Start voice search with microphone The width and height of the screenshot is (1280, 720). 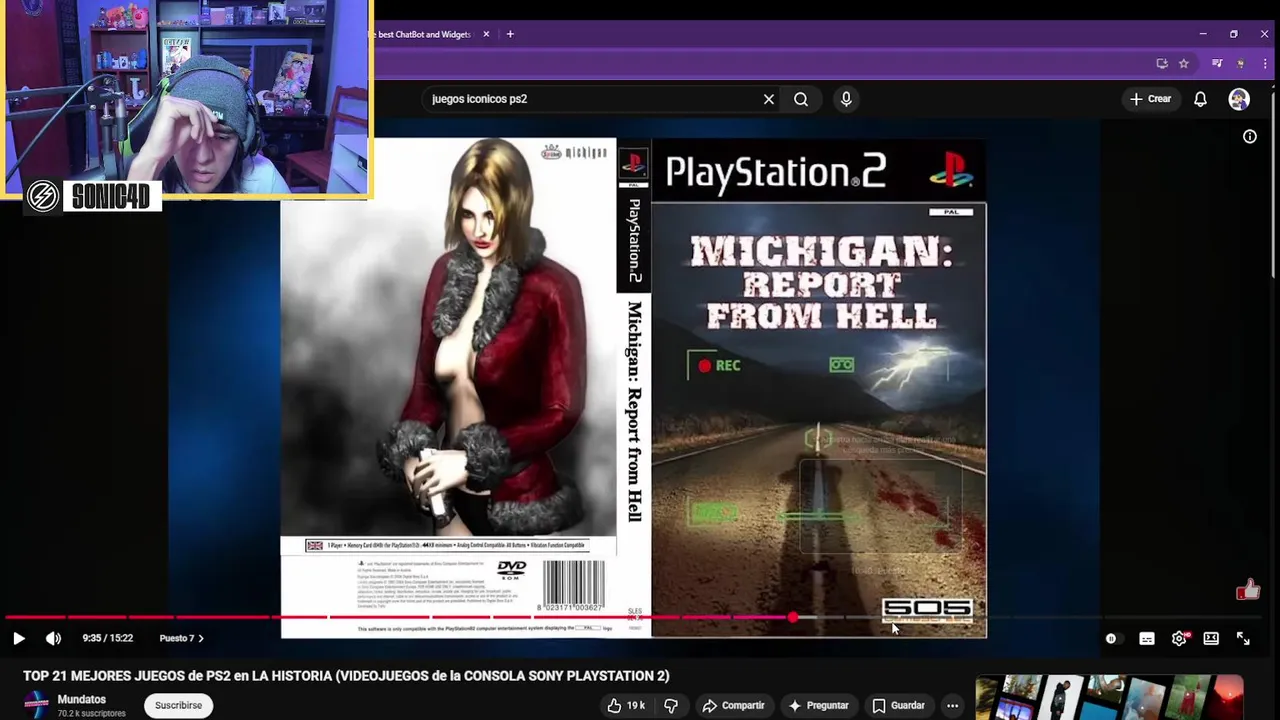click(846, 99)
